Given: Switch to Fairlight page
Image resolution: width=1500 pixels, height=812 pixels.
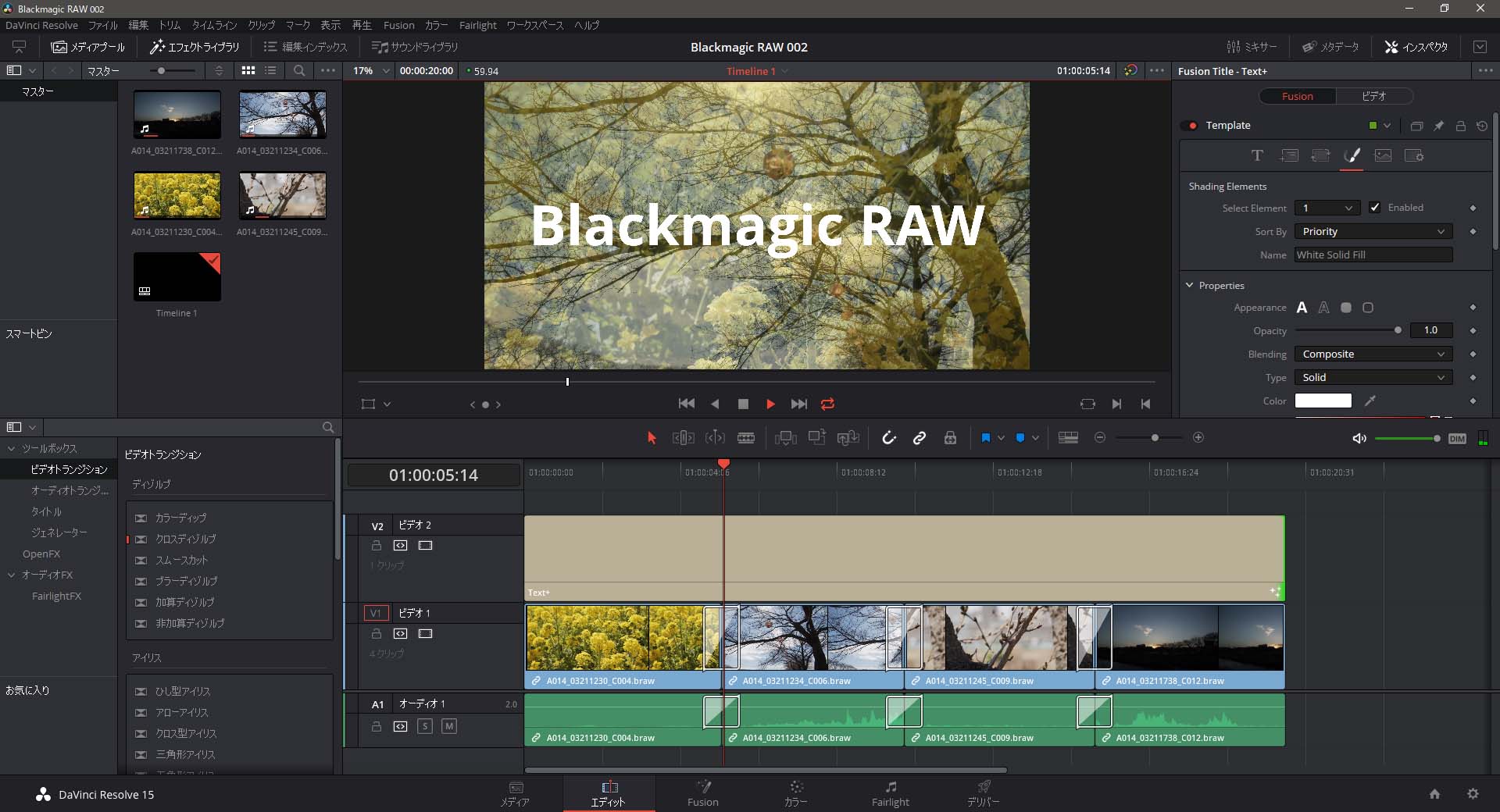Looking at the screenshot, I should 890,793.
